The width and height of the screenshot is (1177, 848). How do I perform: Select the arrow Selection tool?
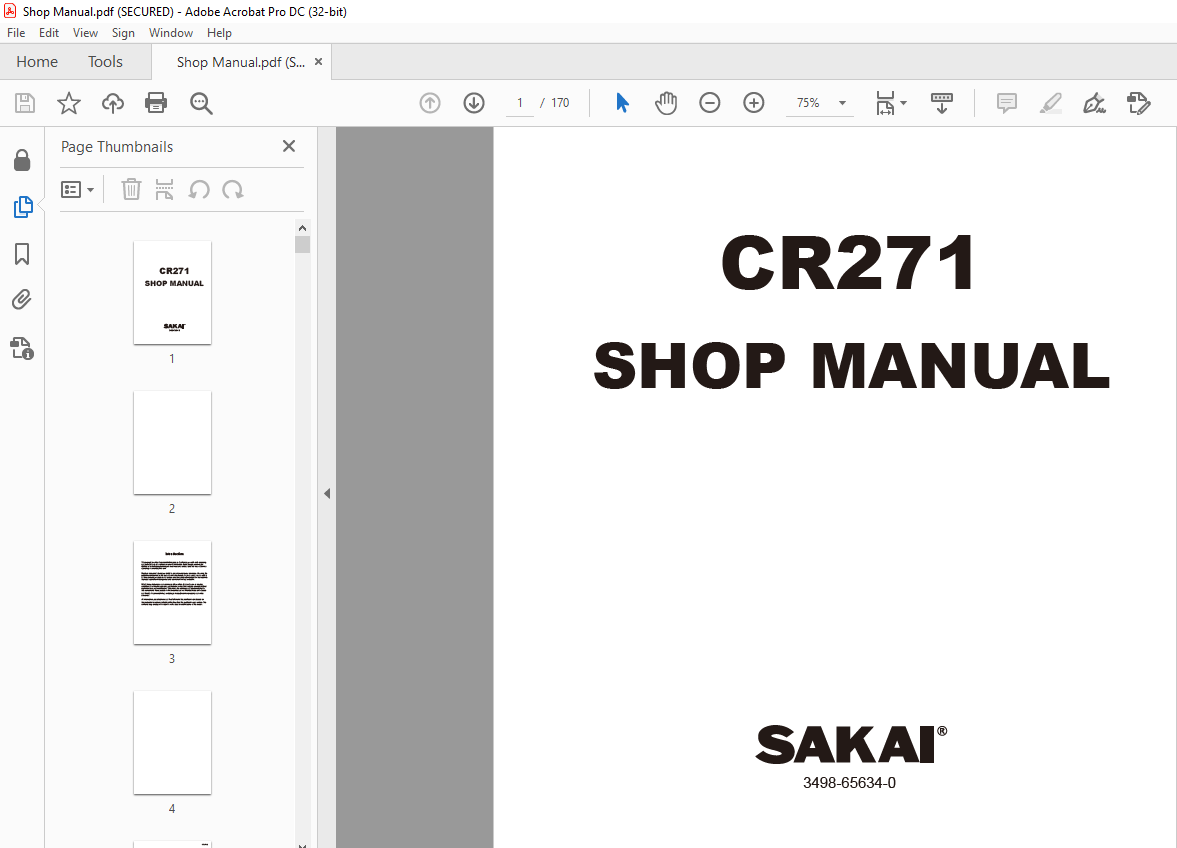pyautogui.click(x=622, y=103)
